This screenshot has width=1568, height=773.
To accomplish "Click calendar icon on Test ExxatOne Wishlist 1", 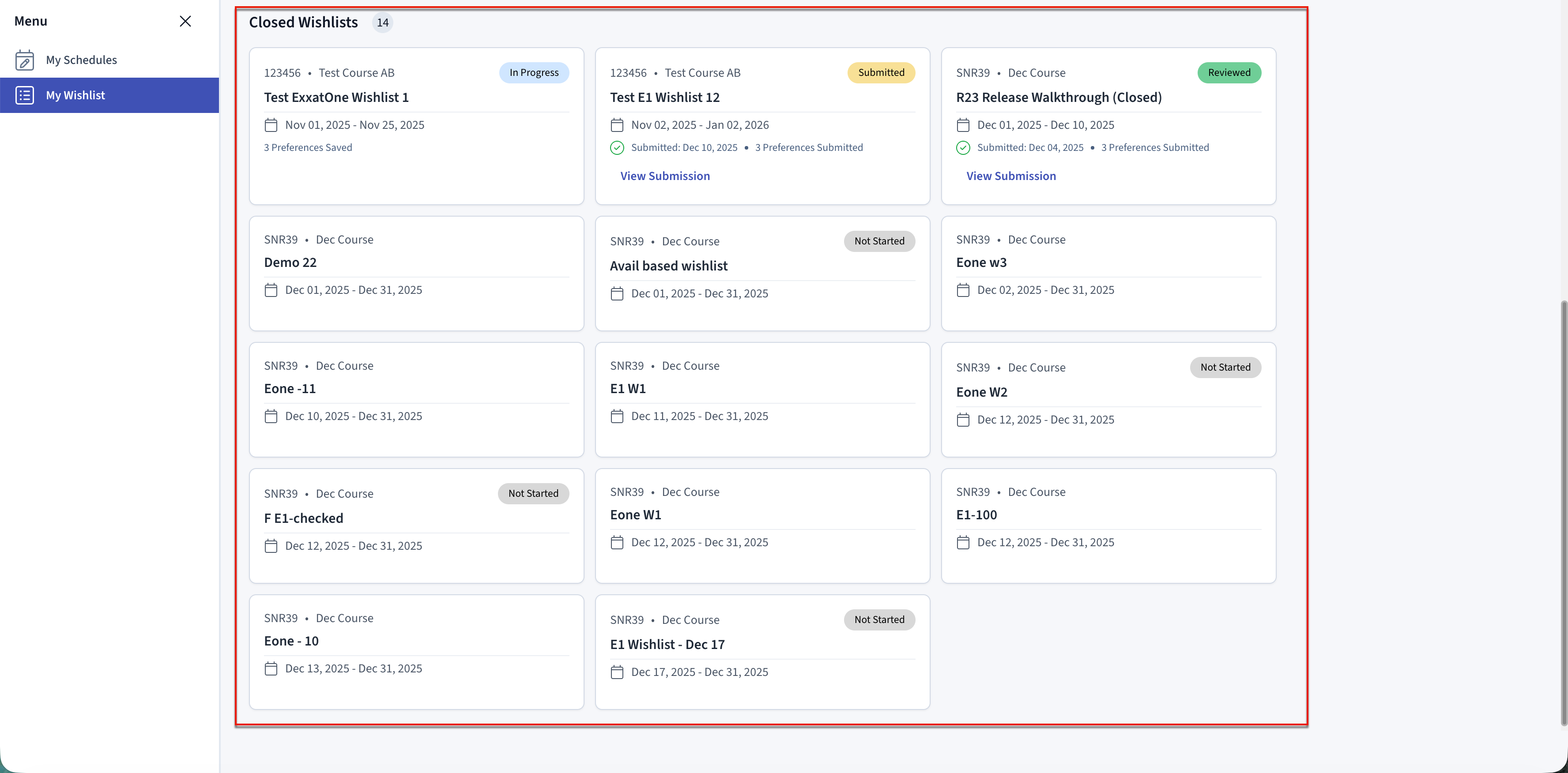I will (x=271, y=125).
